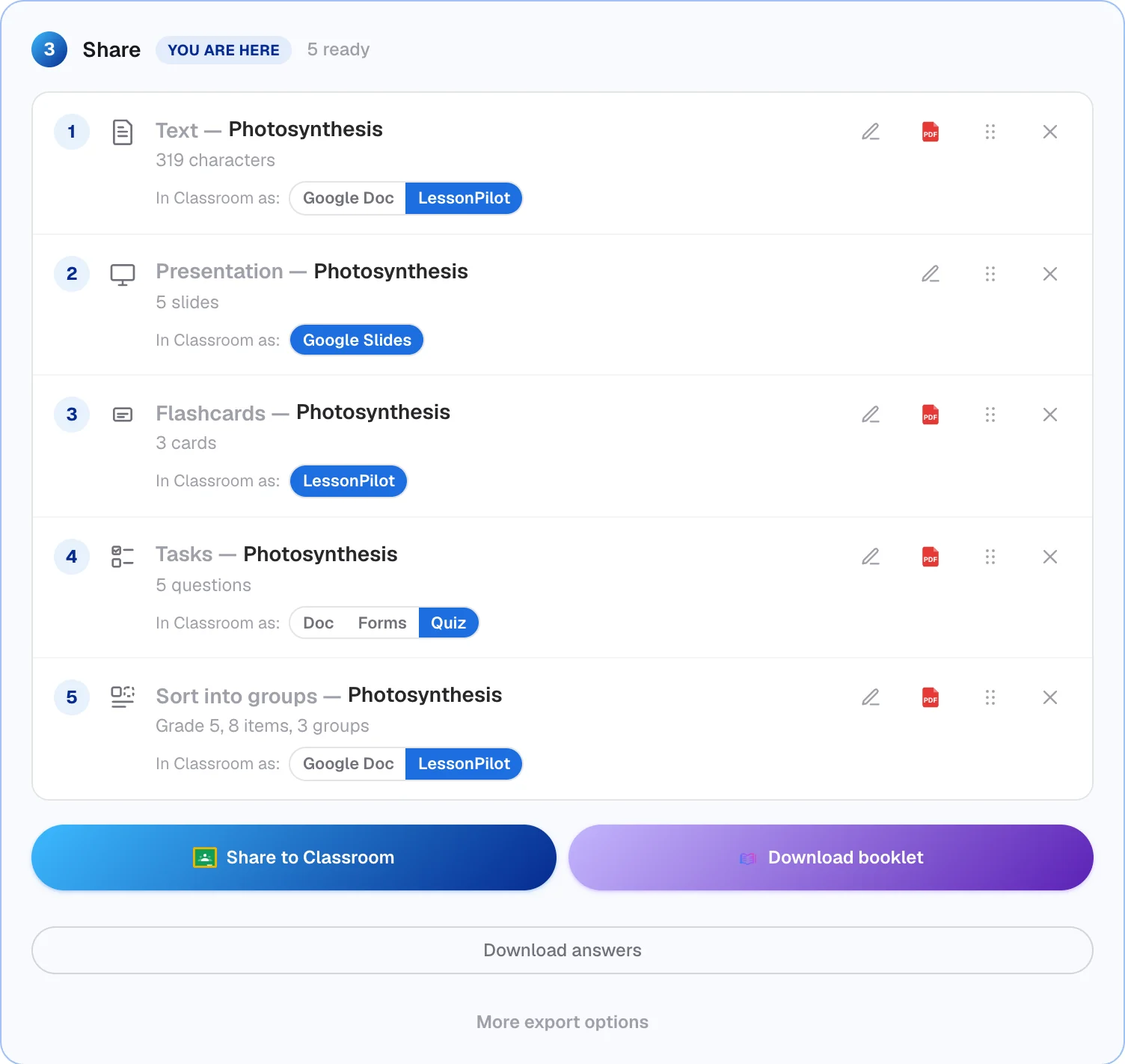
Task: Remove the Text Photosynthesis item
Action: (x=1050, y=132)
